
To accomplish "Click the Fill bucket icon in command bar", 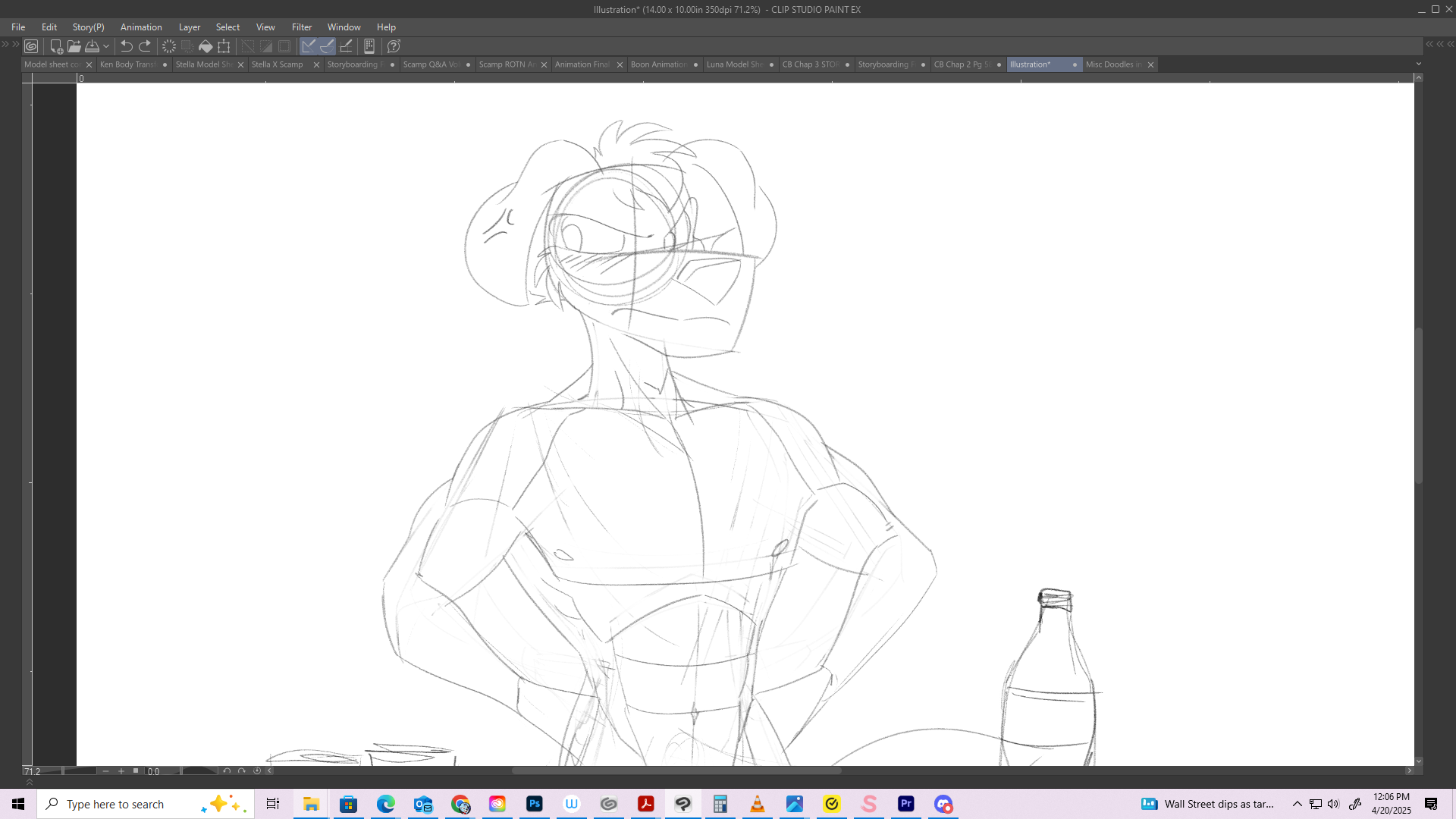I will point(206,46).
